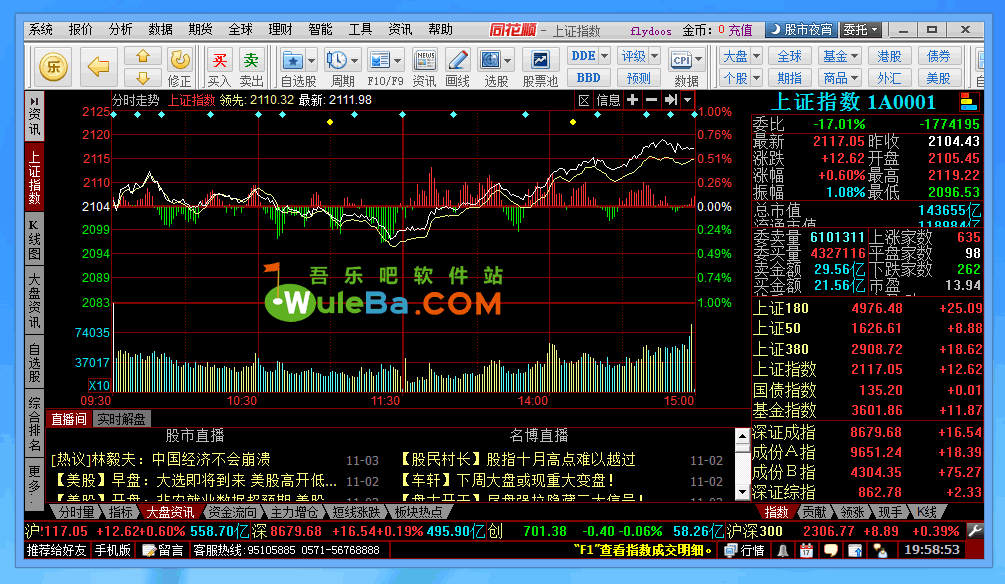The height and width of the screenshot is (584, 1005).
Task: Open the 个股 dropdown arrow
Action: (x=756, y=78)
